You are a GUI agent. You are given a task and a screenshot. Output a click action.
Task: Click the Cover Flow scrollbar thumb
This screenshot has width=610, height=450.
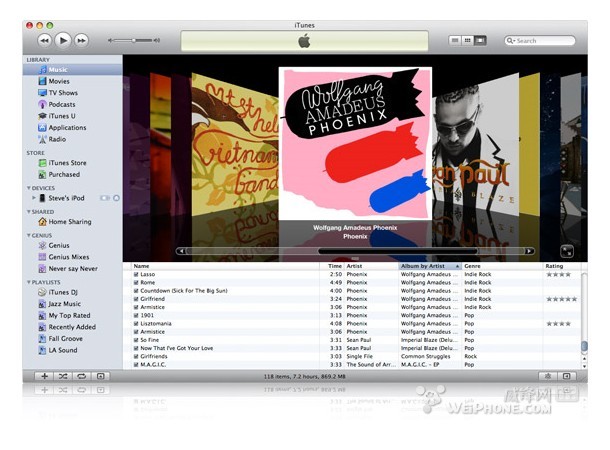point(398,251)
